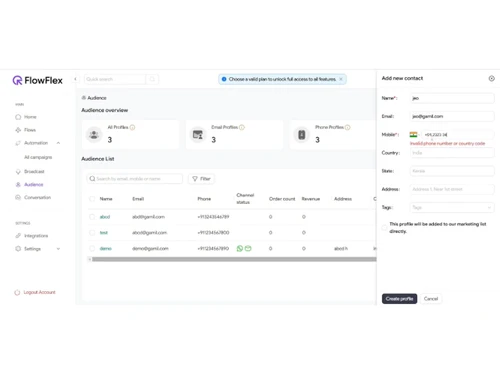Select the checkbox for abod row
Screen dimensions: 500x375
coord(92,217)
